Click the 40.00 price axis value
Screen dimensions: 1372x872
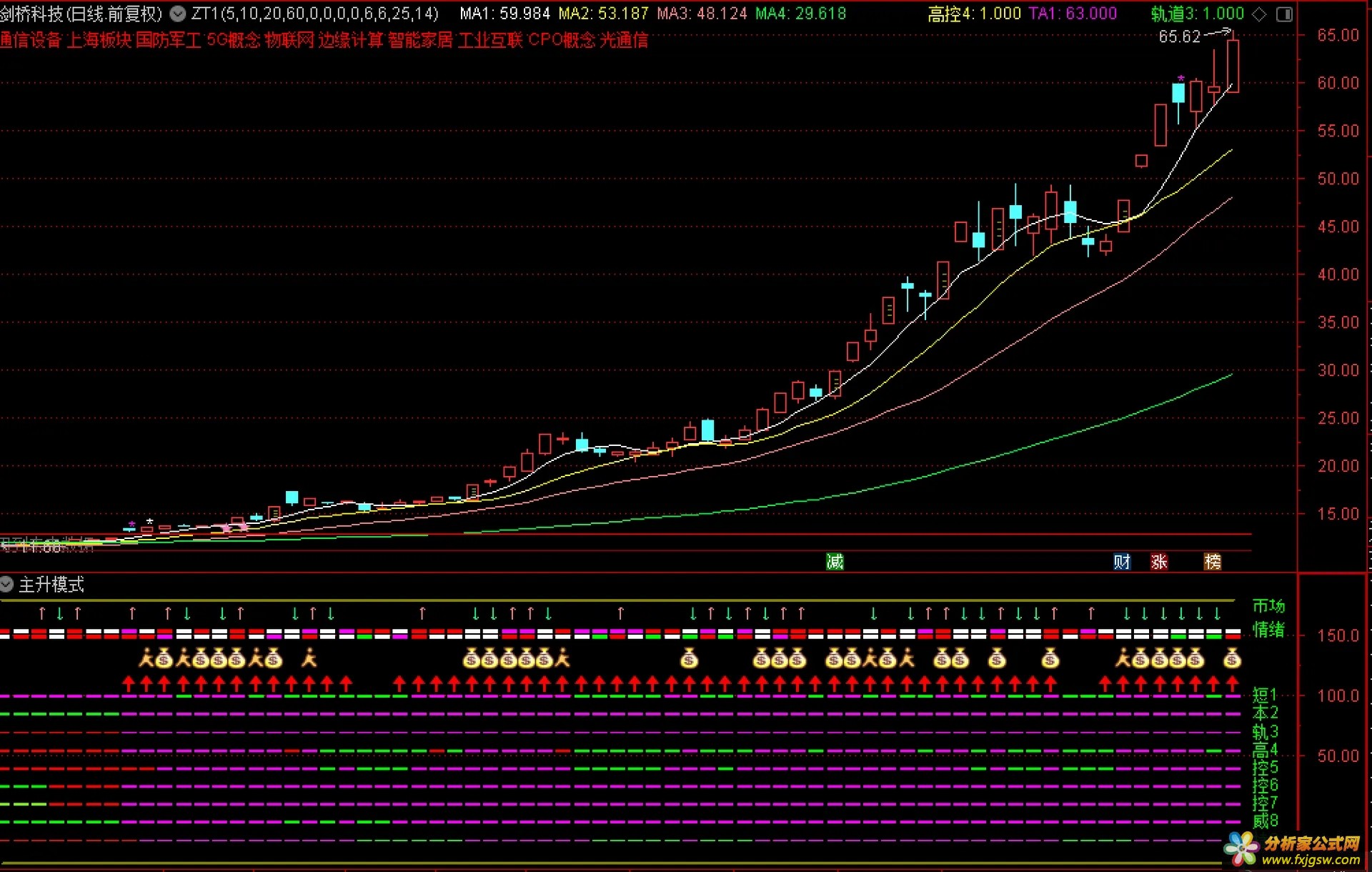tap(1338, 274)
